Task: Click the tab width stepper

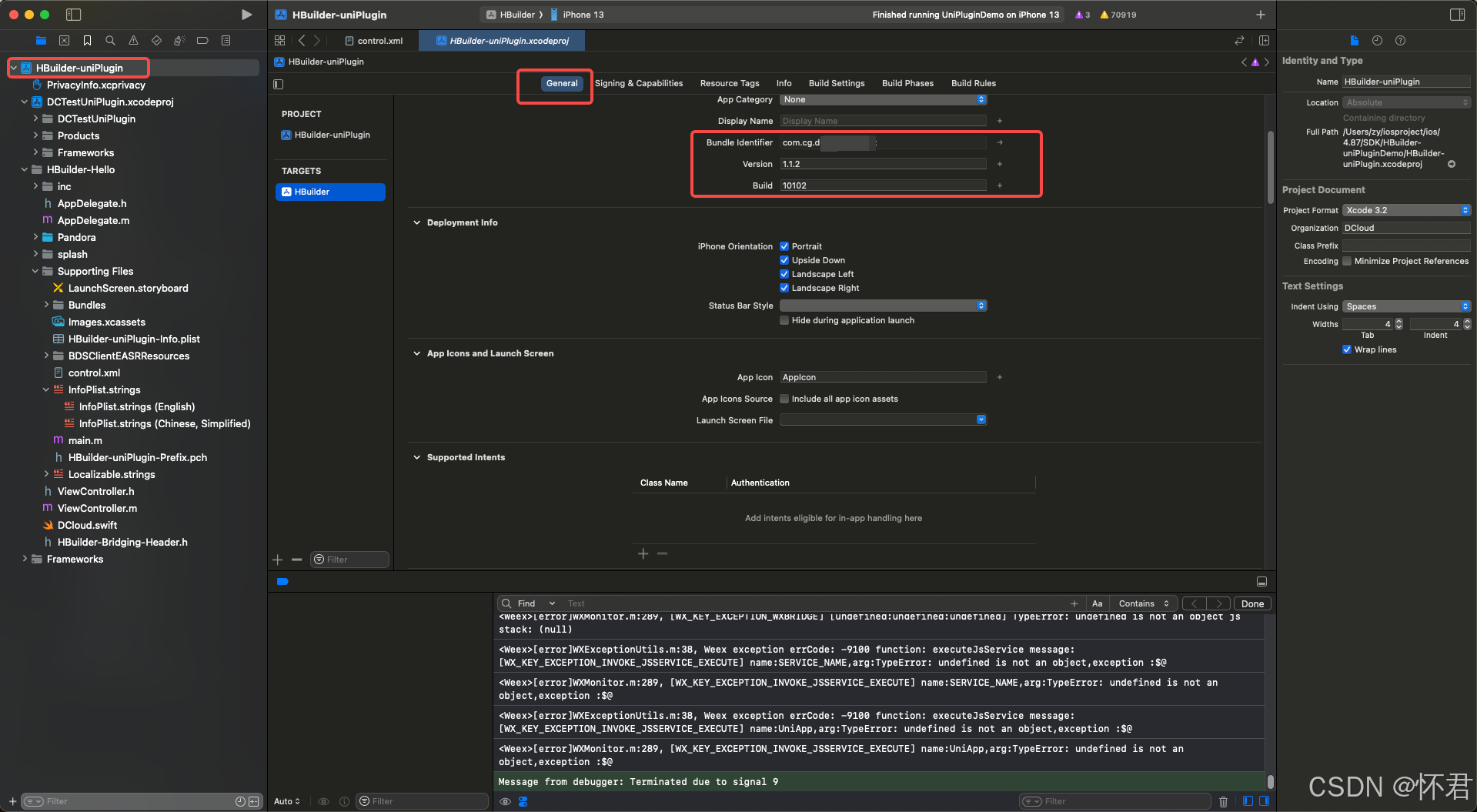Action: (x=1398, y=324)
